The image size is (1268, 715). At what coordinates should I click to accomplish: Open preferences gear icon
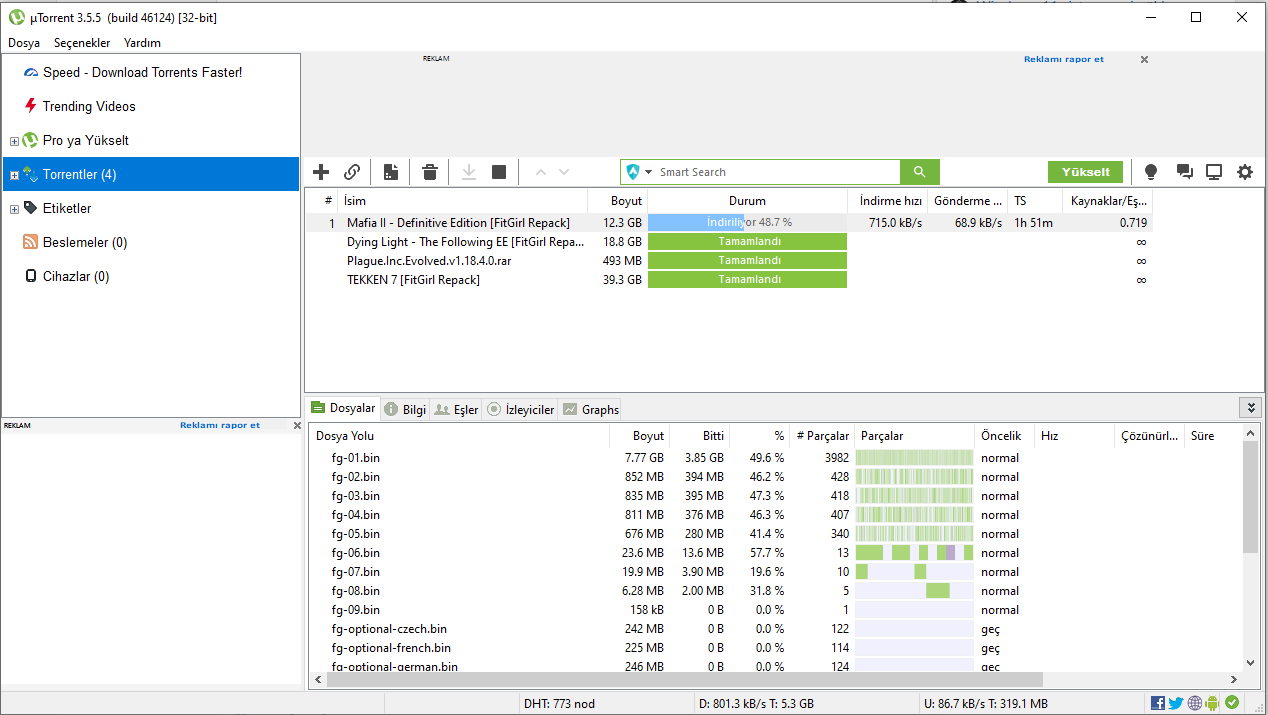tap(1245, 172)
